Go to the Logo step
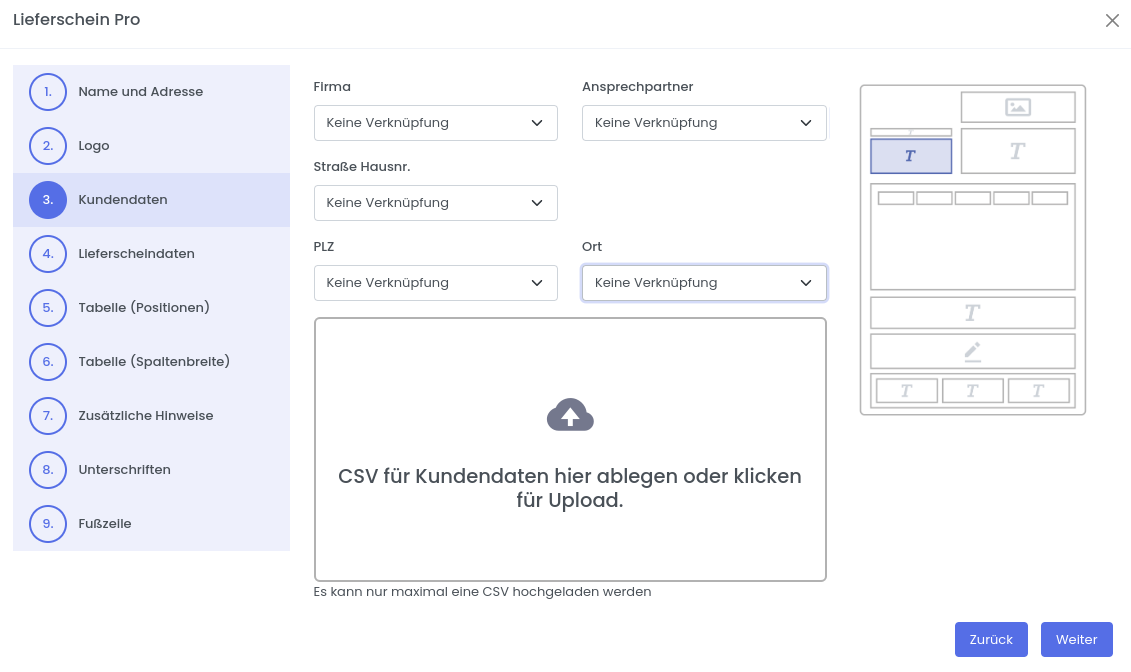The width and height of the screenshot is (1131, 672). tap(94, 146)
